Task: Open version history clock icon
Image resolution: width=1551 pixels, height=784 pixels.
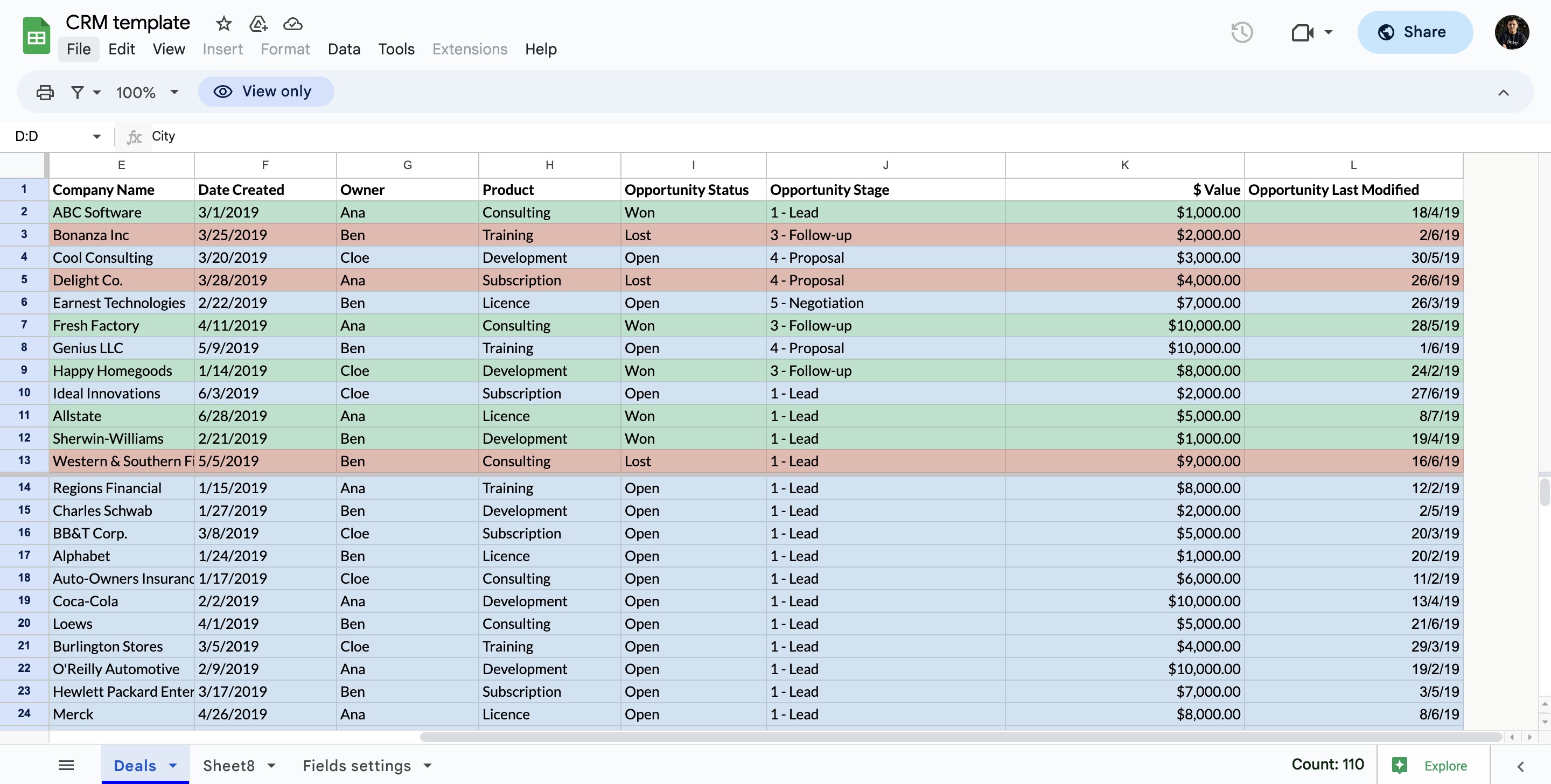Action: tap(1241, 32)
